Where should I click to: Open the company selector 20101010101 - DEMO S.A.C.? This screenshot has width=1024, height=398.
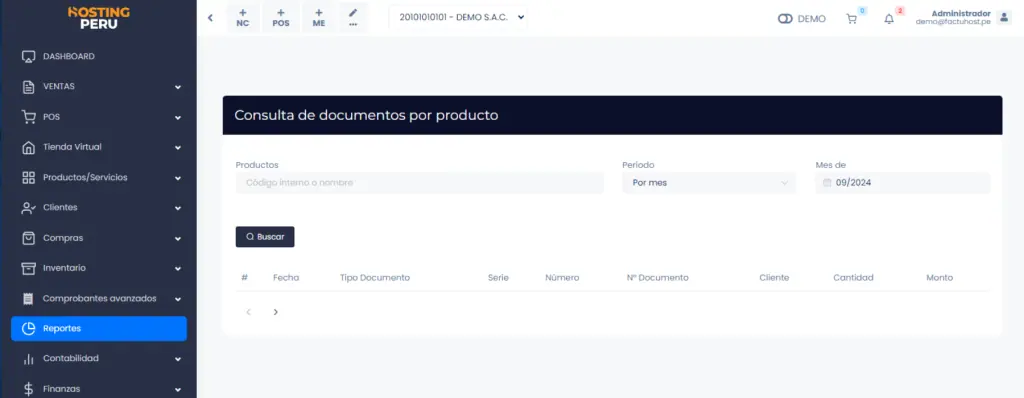click(457, 18)
